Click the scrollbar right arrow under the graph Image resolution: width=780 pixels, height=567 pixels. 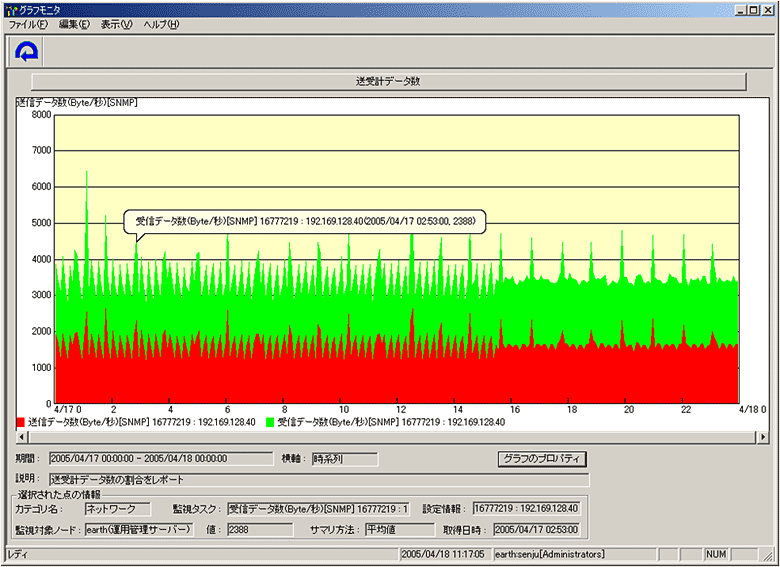(x=763, y=437)
